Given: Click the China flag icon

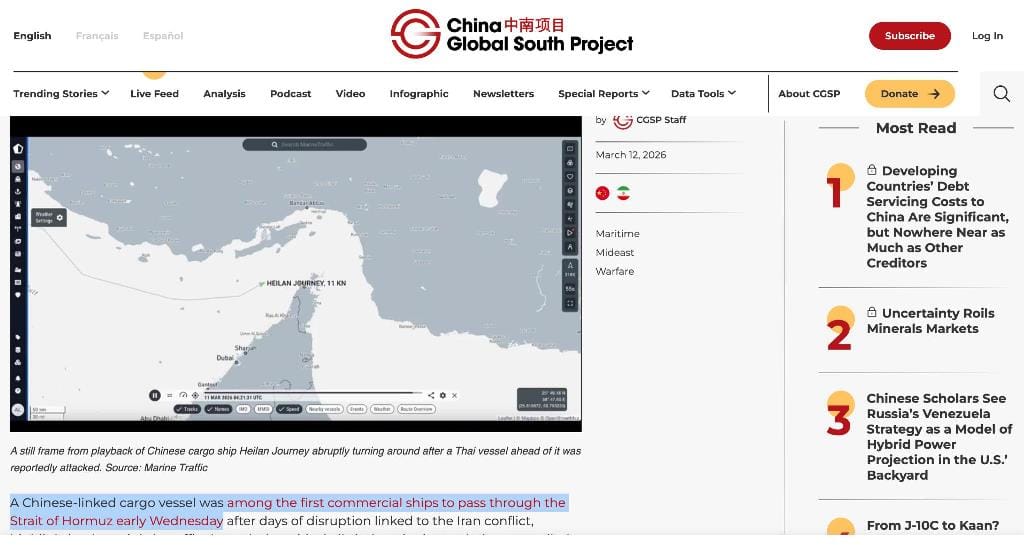Looking at the screenshot, I should click(x=602, y=193).
